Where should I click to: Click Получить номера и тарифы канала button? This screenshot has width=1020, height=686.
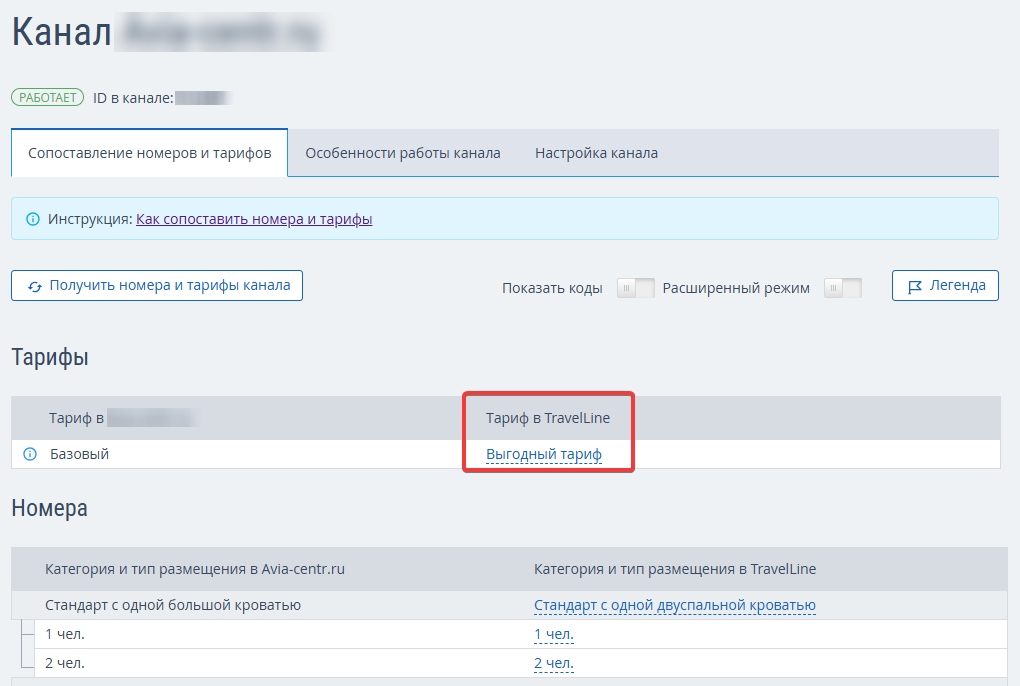(157, 285)
